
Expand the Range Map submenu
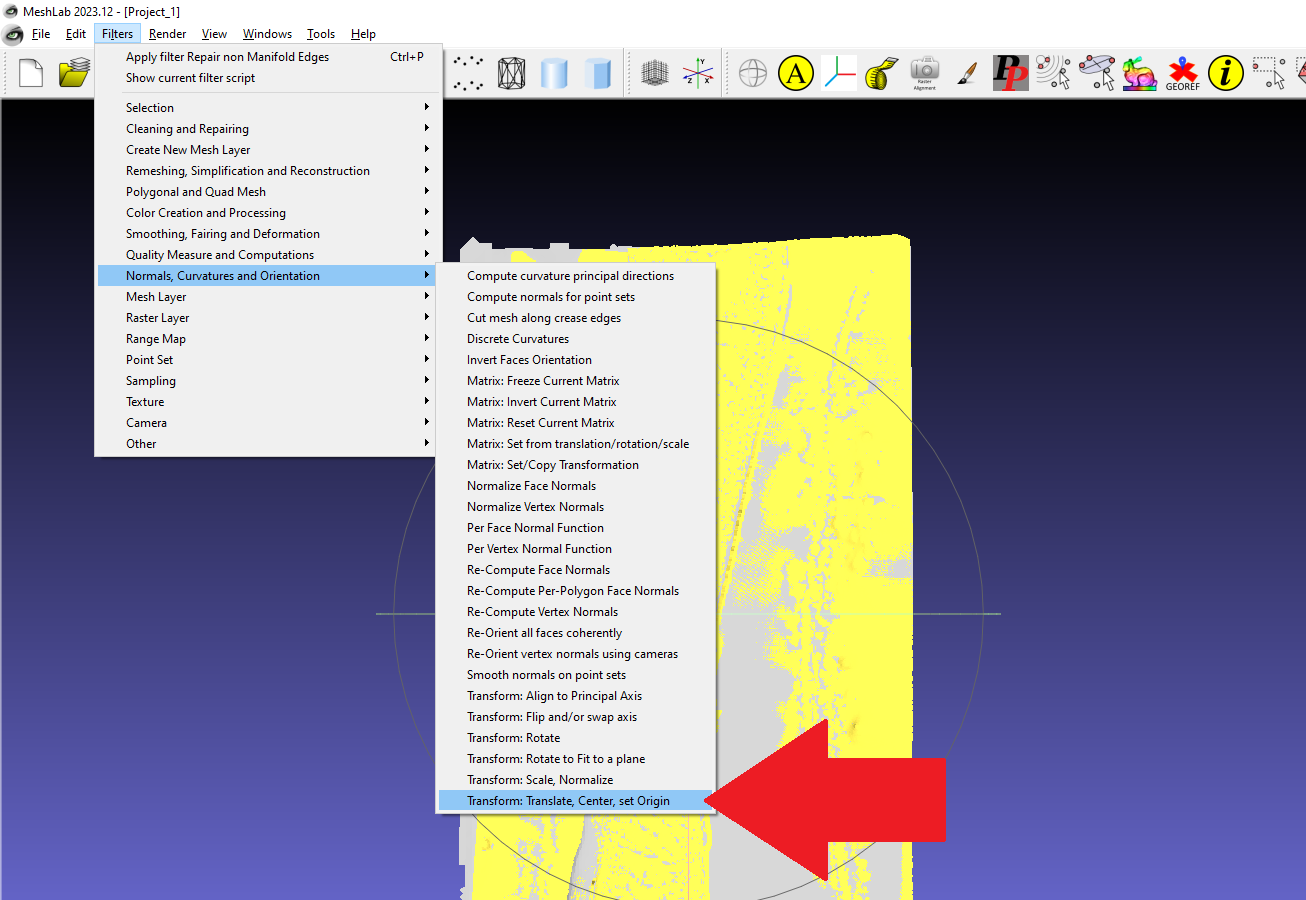click(x=266, y=339)
